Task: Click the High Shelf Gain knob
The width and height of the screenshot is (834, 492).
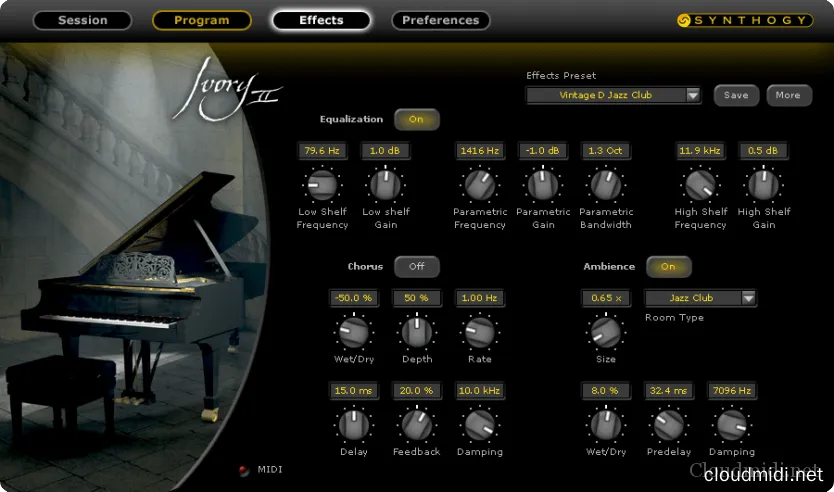Action: [763, 185]
